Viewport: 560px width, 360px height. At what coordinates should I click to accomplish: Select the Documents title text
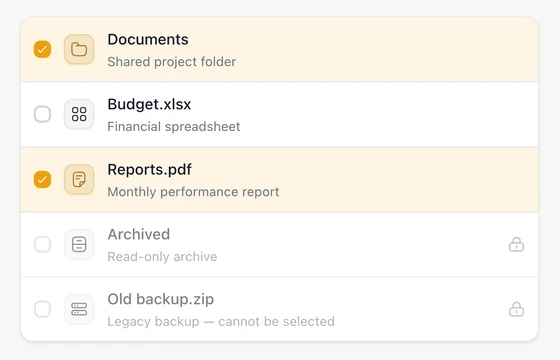pyautogui.click(x=148, y=39)
